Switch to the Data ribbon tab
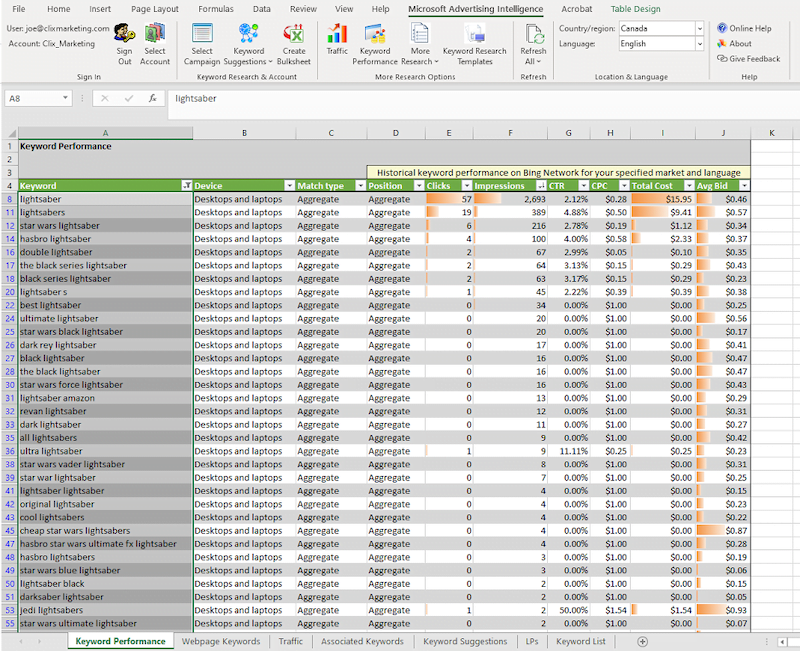The height and width of the screenshot is (651, 800). click(x=262, y=9)
